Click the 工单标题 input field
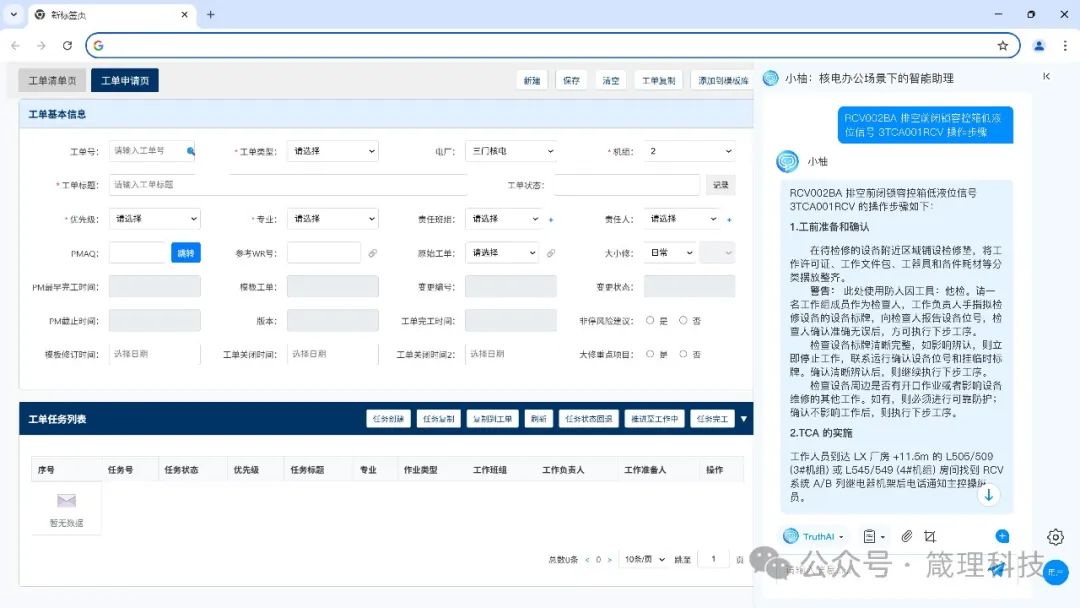Image resolution: width=1080 pixels, height=608 pixels. [300, 185]
